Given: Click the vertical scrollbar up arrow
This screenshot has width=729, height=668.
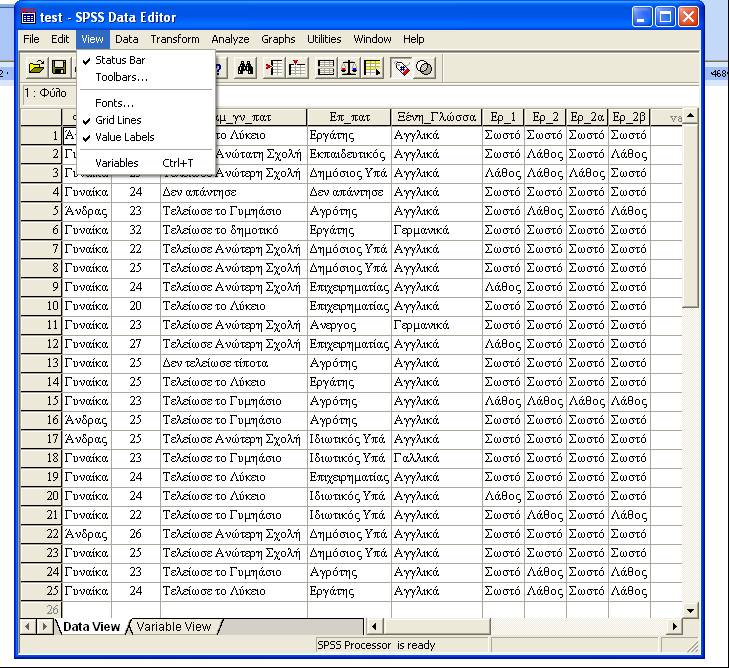Looking at the screenshot, I should (690, 115).
